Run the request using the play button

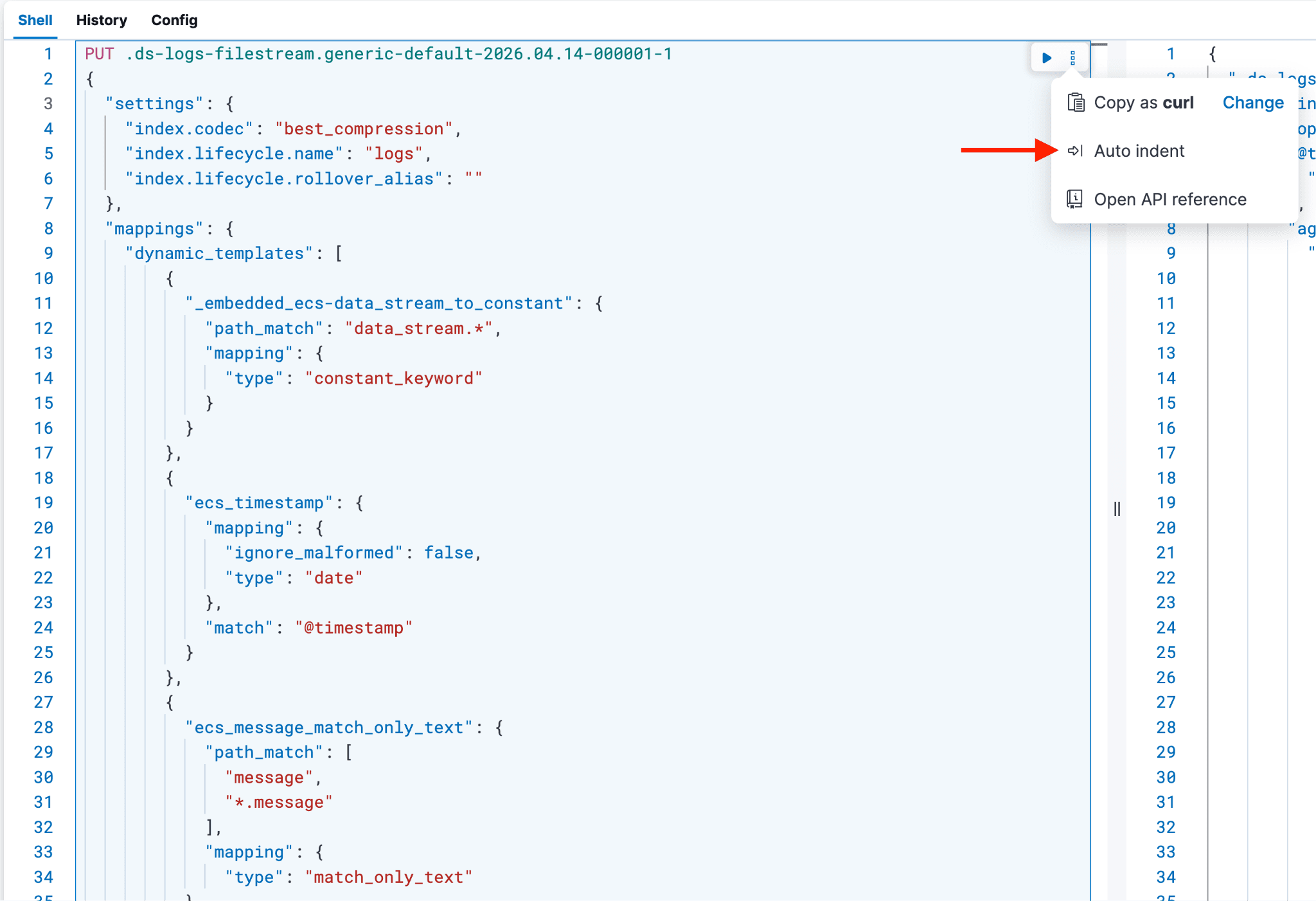[1046, 57]
